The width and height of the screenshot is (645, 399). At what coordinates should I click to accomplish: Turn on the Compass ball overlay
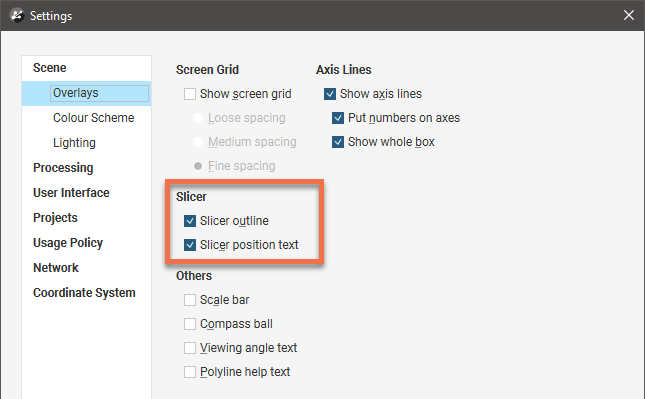point(190,324)
